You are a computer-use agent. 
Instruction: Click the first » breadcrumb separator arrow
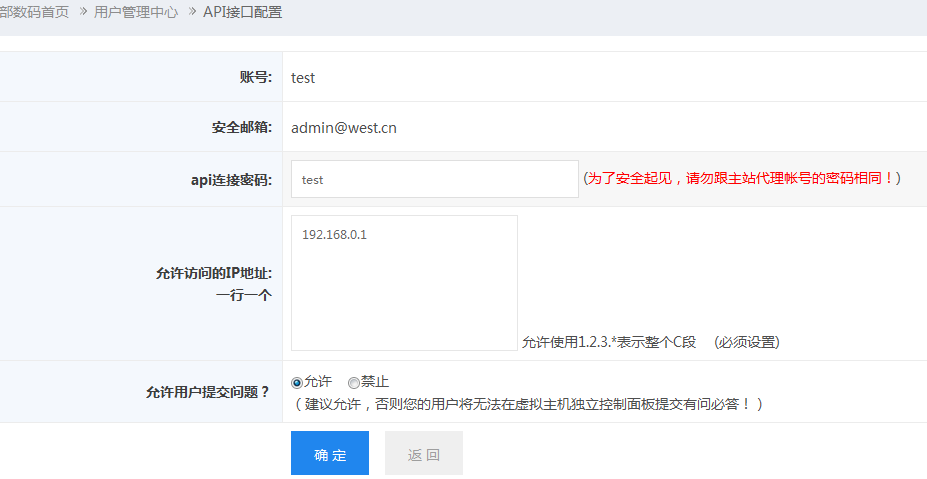click(x=83, y=13)
